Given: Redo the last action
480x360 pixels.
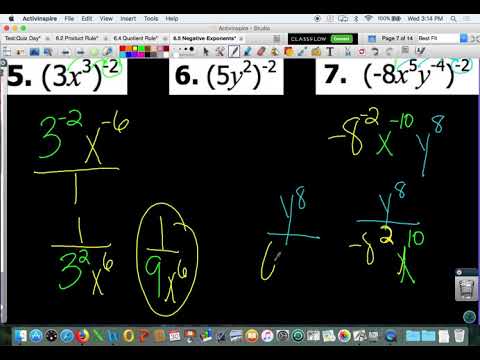Looking at the screenshot, I should coord(389,52).
